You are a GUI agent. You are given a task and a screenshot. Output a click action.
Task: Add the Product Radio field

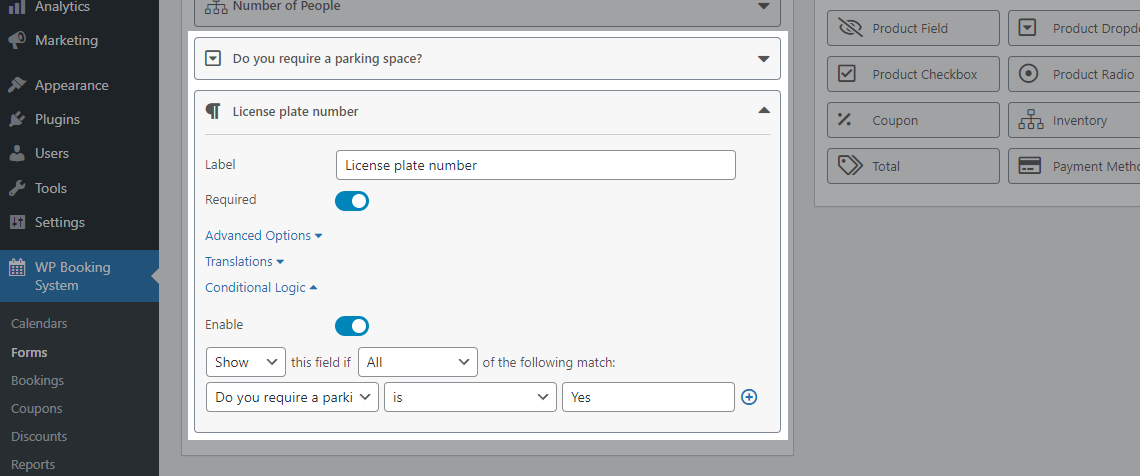click(1074, 74)
